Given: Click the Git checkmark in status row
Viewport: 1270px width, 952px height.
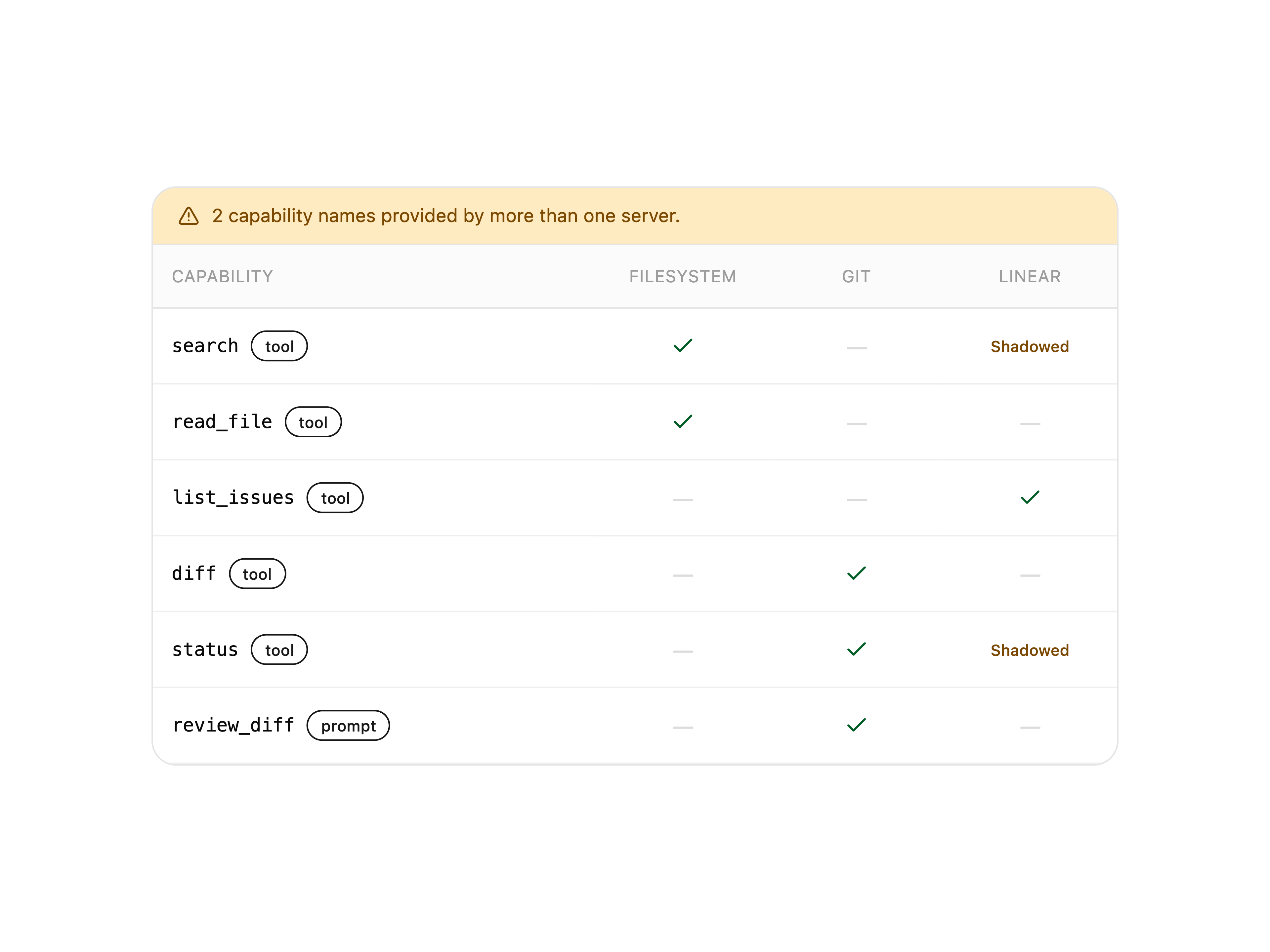Looking at the screenshot, I should 856,649.
